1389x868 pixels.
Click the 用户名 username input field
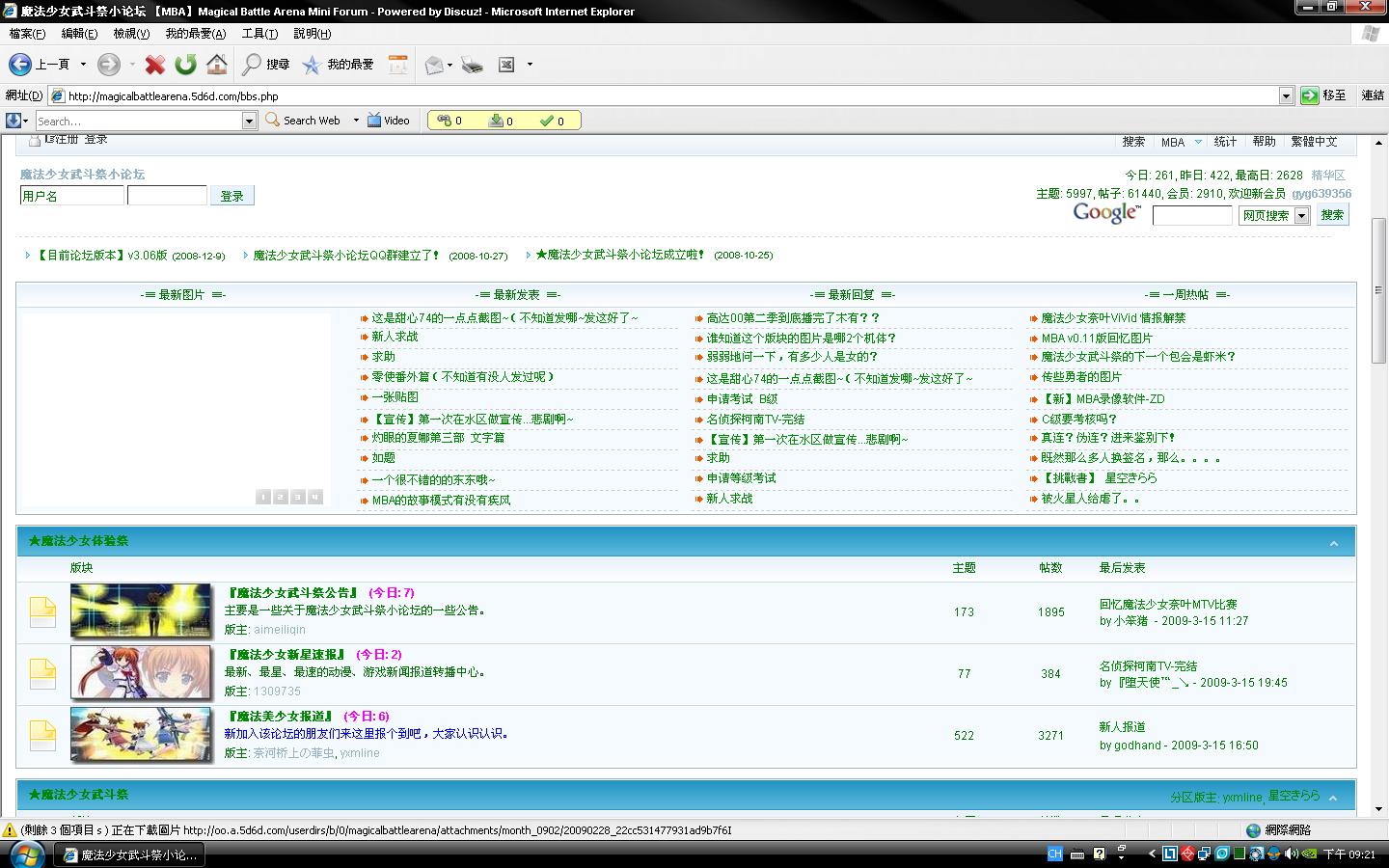[x=72, y=196]
